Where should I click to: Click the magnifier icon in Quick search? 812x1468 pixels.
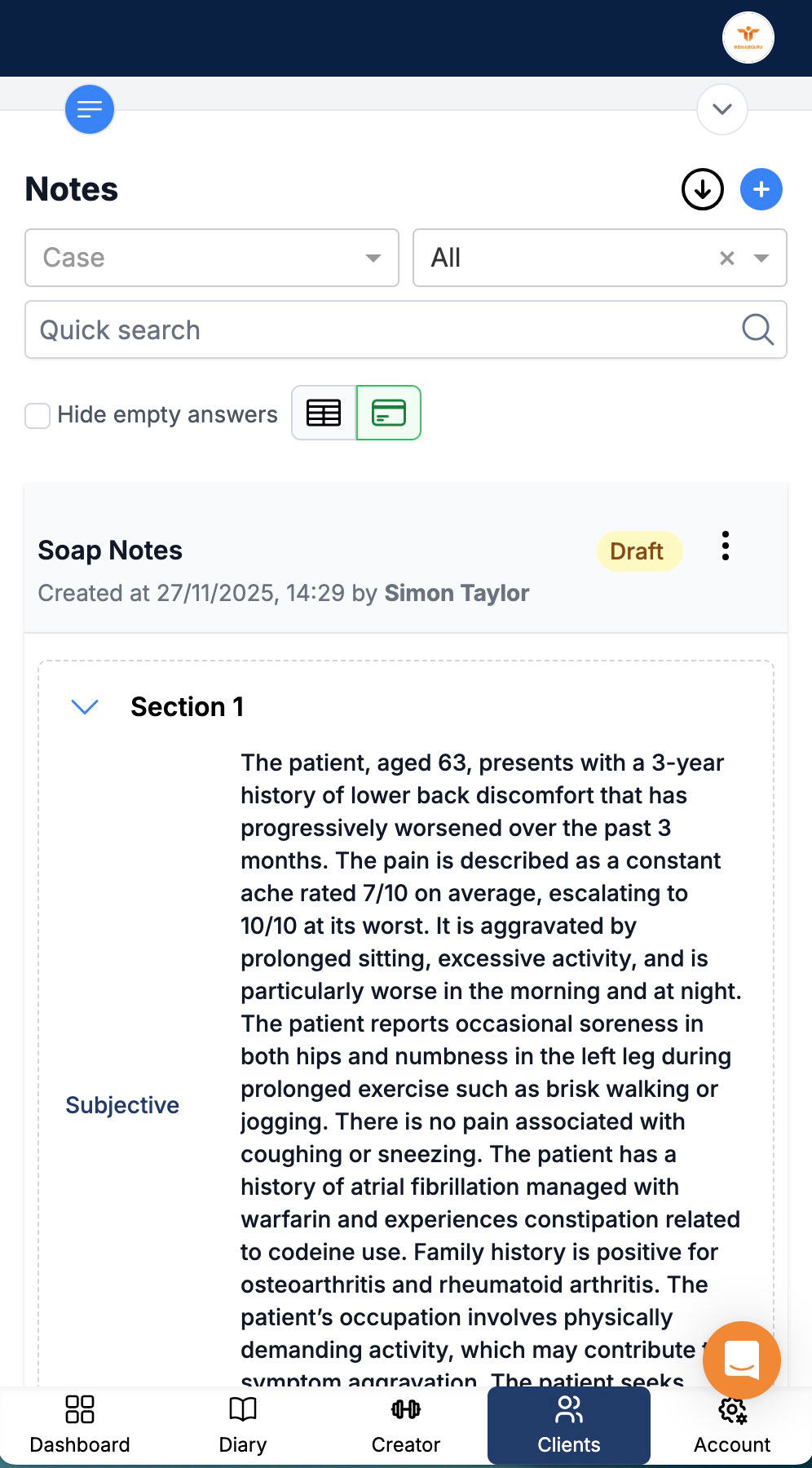(757, 329)
